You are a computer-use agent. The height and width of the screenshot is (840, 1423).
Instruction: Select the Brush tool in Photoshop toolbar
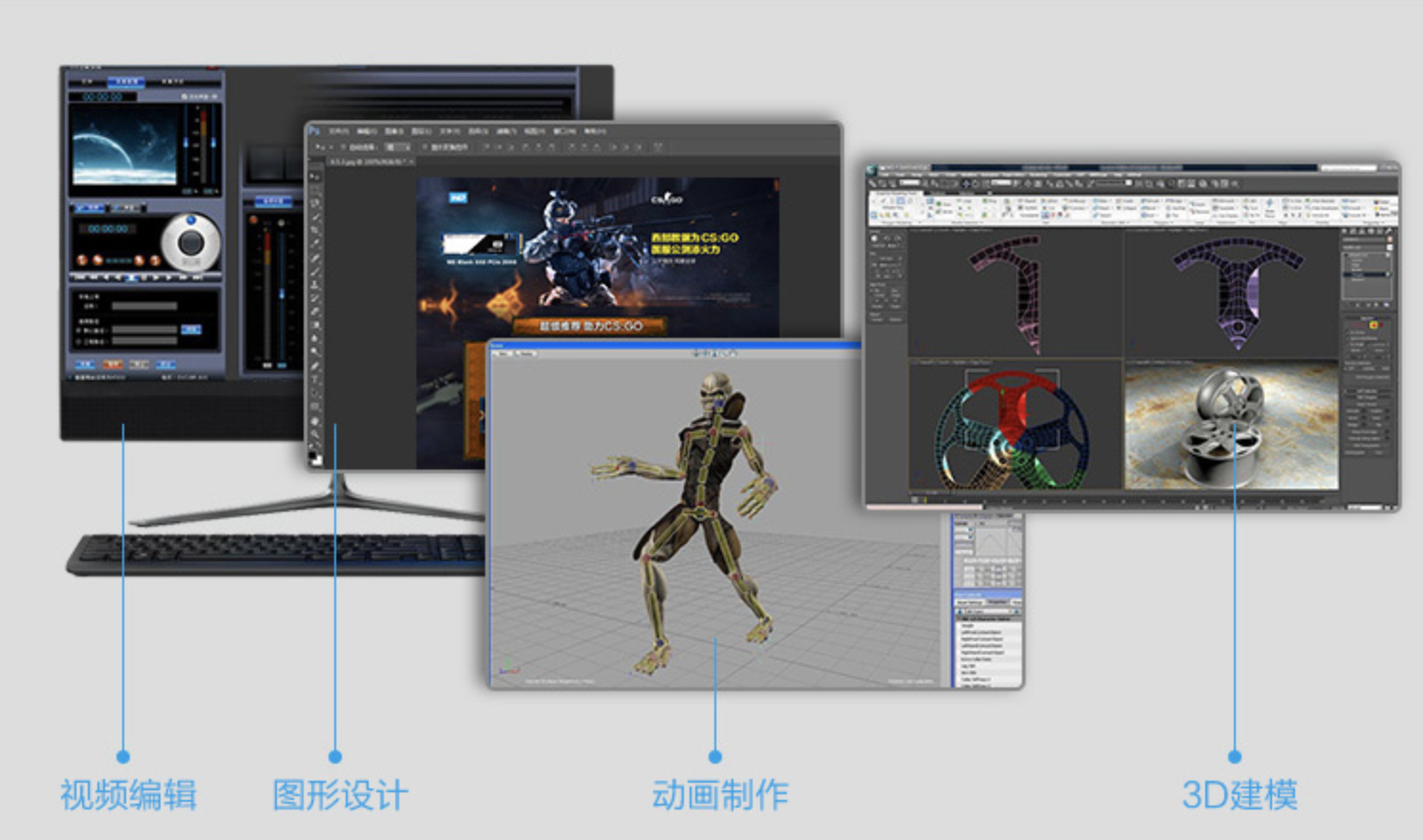pyautogui.click(x=315, y=272)
